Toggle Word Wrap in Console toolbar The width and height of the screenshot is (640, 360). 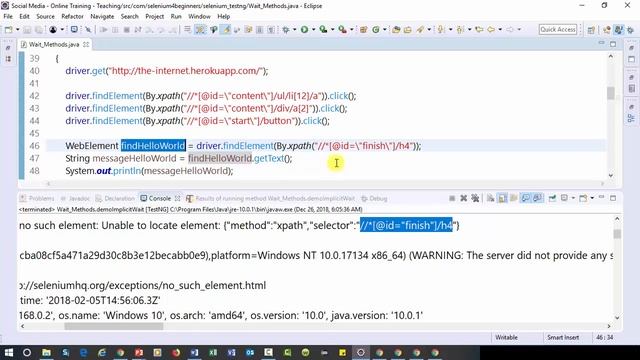pyautogui.click(x=513, y=198)
